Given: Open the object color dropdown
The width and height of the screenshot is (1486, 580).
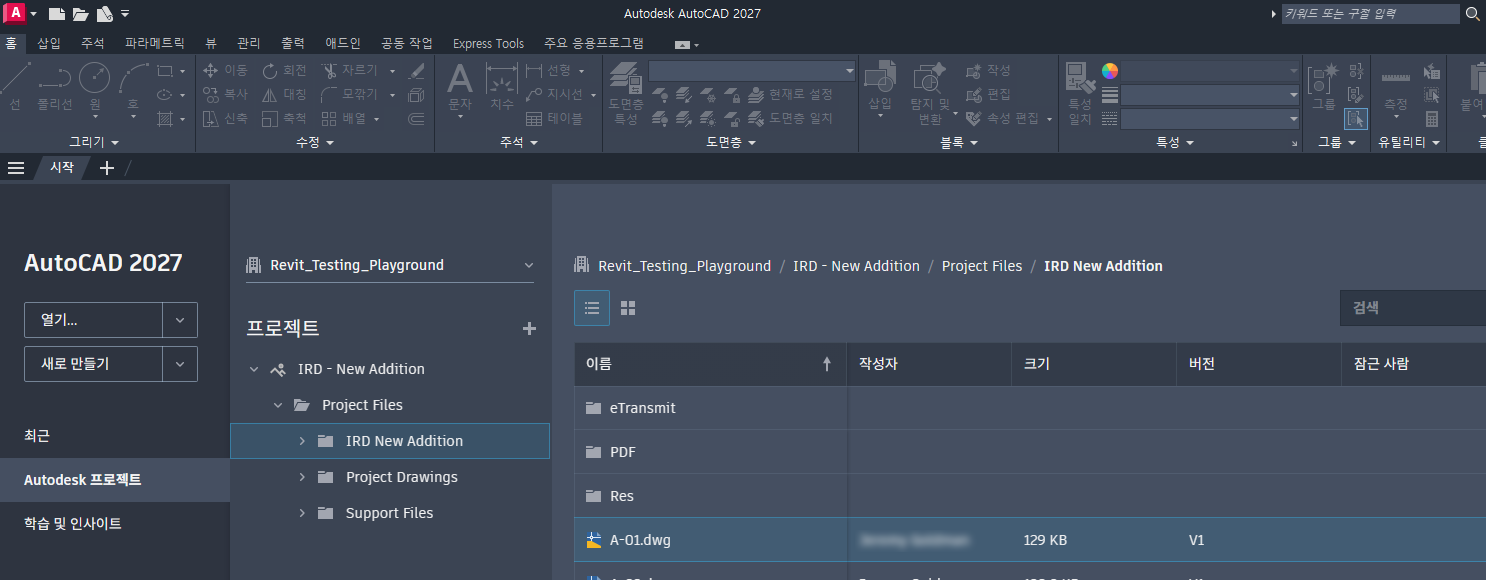Looking at the screenshot, I should tap(1210, 71).
